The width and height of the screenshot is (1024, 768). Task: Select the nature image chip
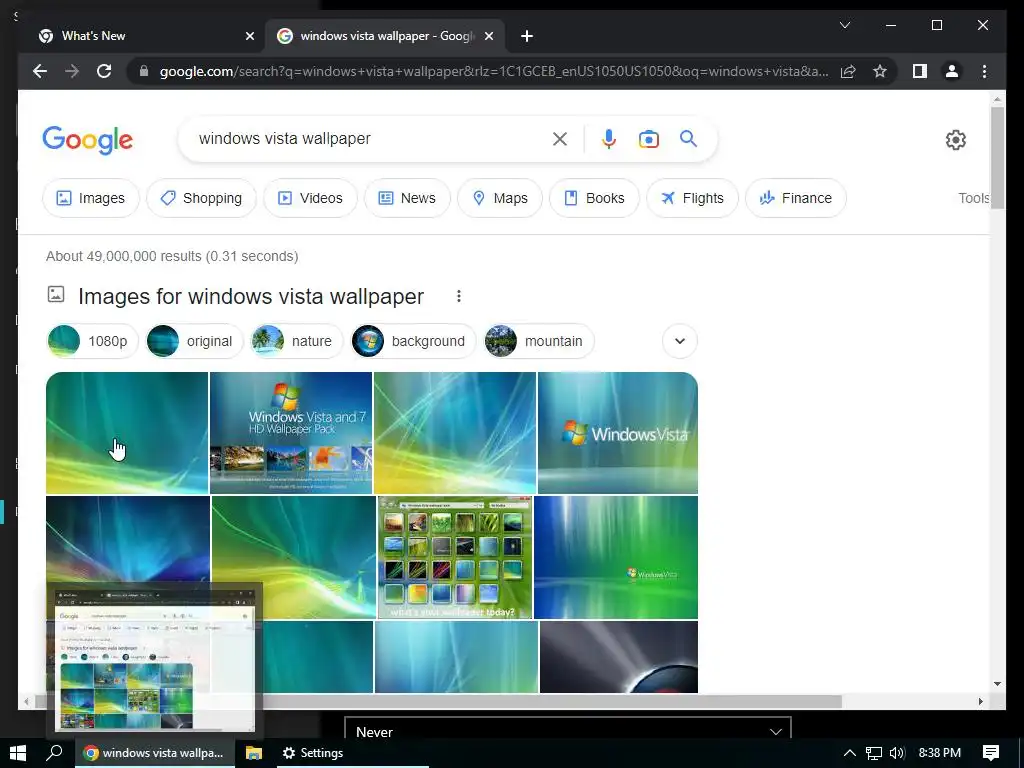(296, 341)
